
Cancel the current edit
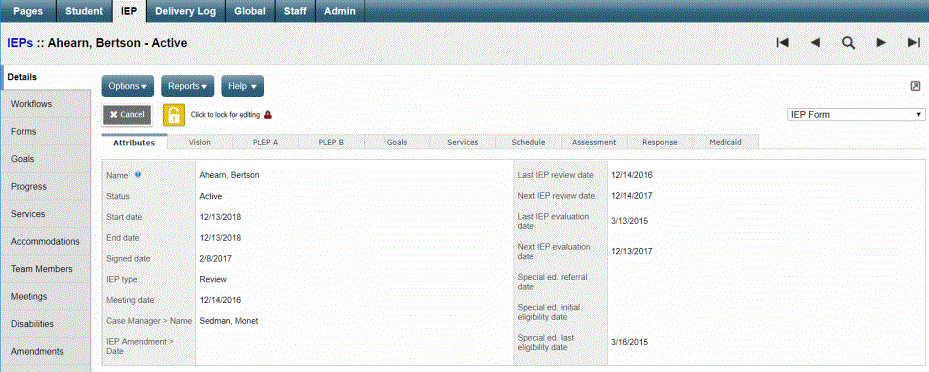click(x=127, y=114)
